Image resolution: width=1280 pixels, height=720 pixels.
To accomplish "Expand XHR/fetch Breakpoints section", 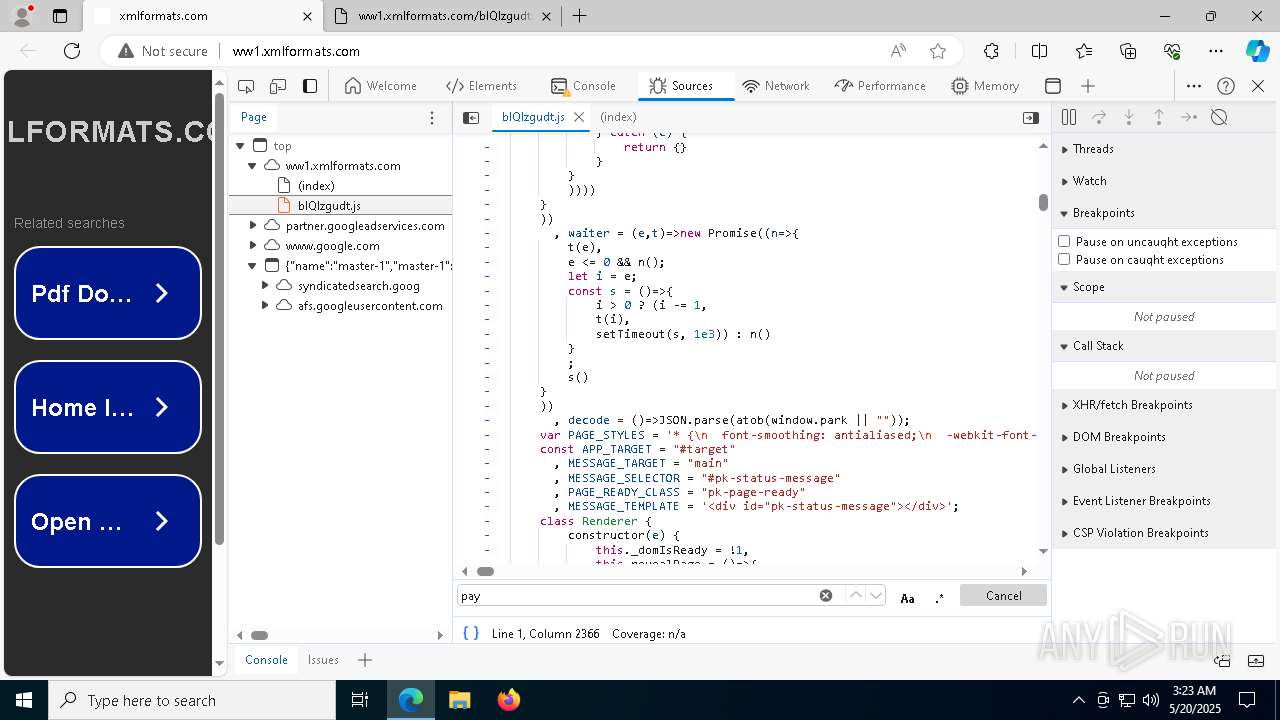I will tap(1164, 405).
